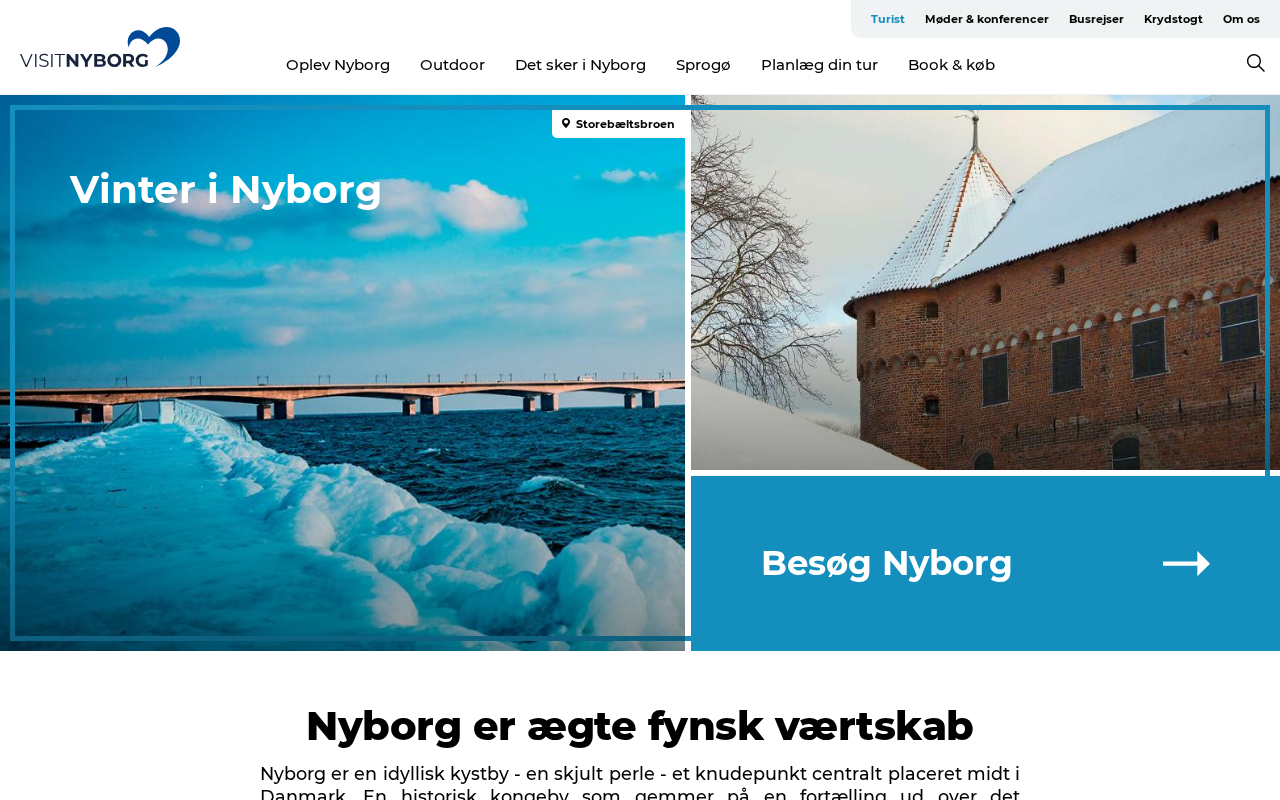Select Sprogø in the navigation
The height and width of the screenshot is (800, 1280).
point(703,65)
